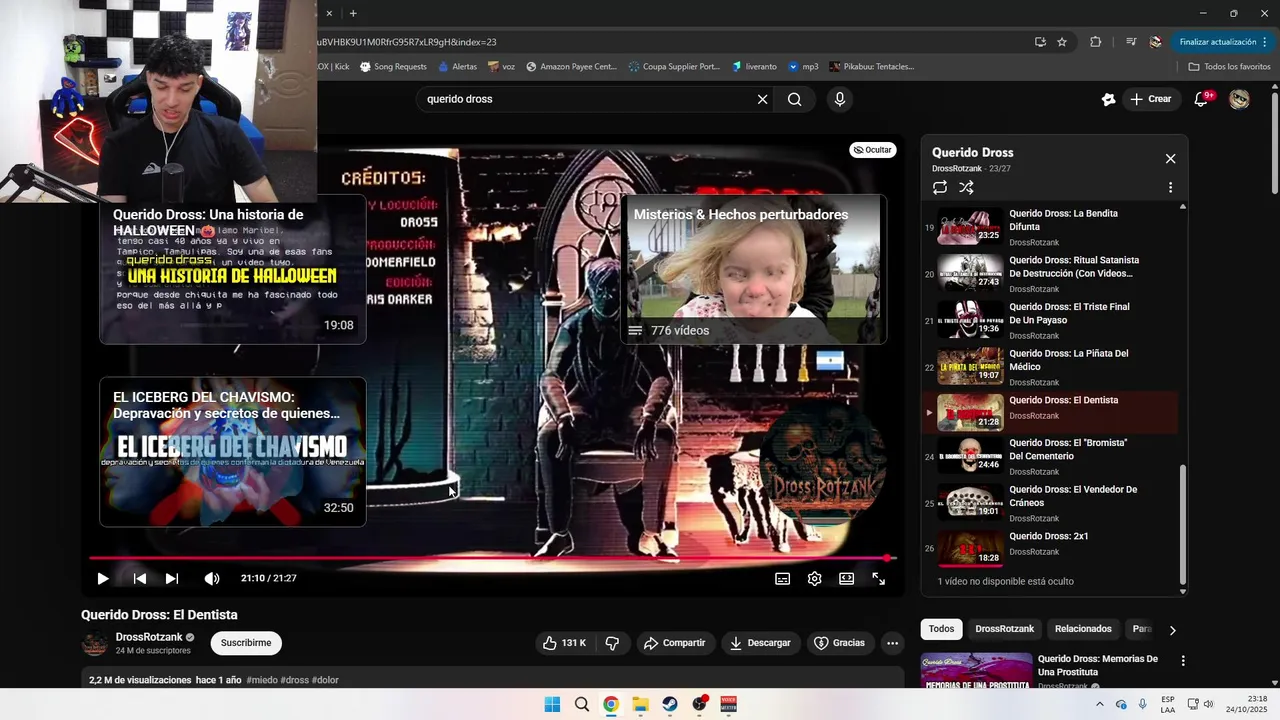Viewport: 1280px width, 720px height.
Task: Dislike the video thumbs down
Action: click(613, 643)
